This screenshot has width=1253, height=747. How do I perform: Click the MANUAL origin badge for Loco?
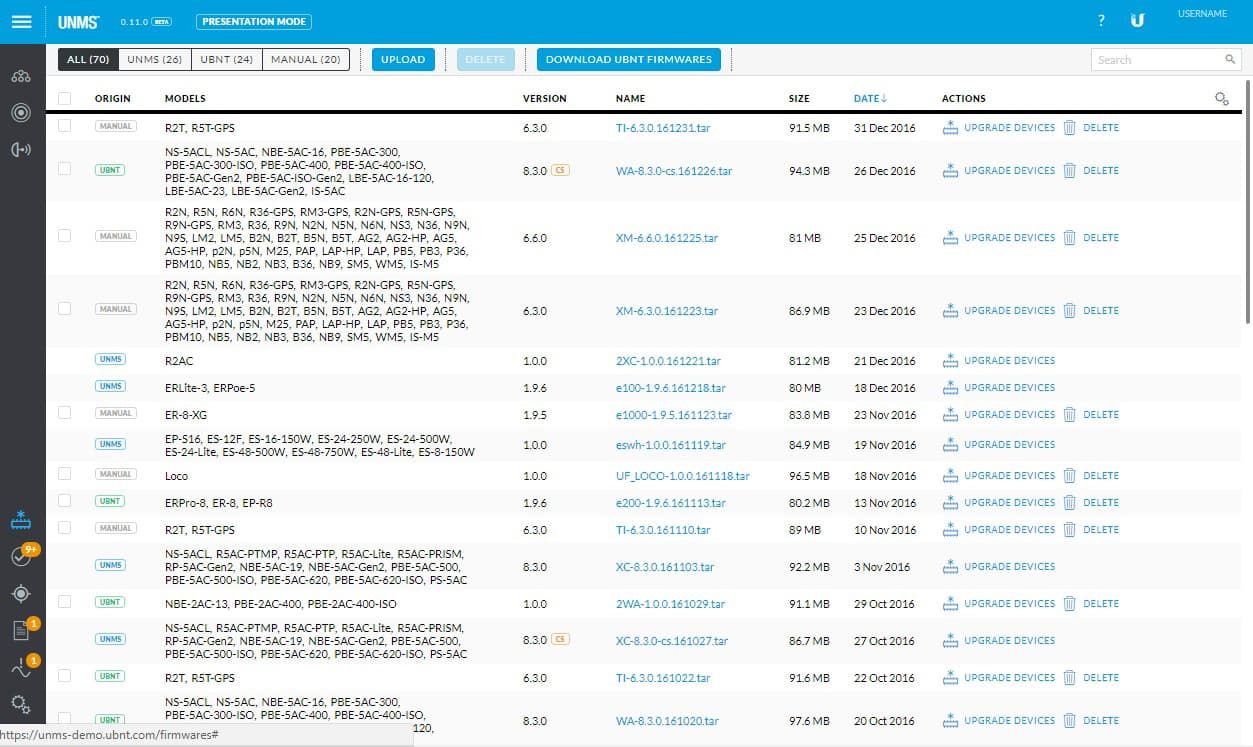[x=115, y=474]
